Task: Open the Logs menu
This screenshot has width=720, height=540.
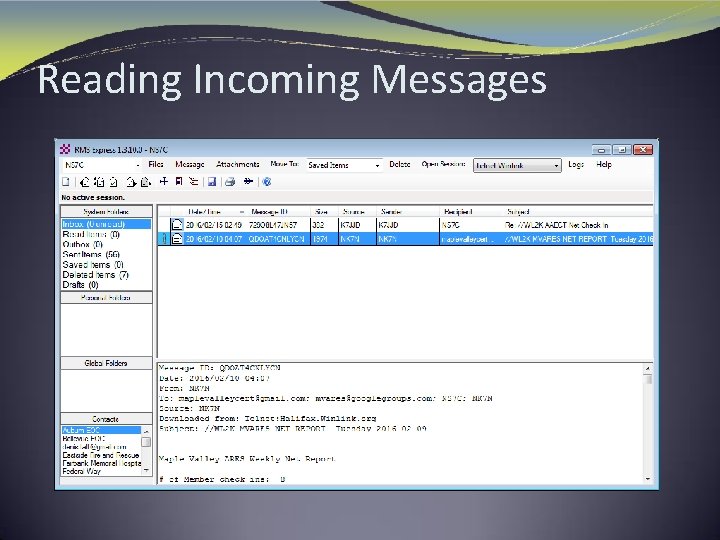Action: [x=575, y=164]
